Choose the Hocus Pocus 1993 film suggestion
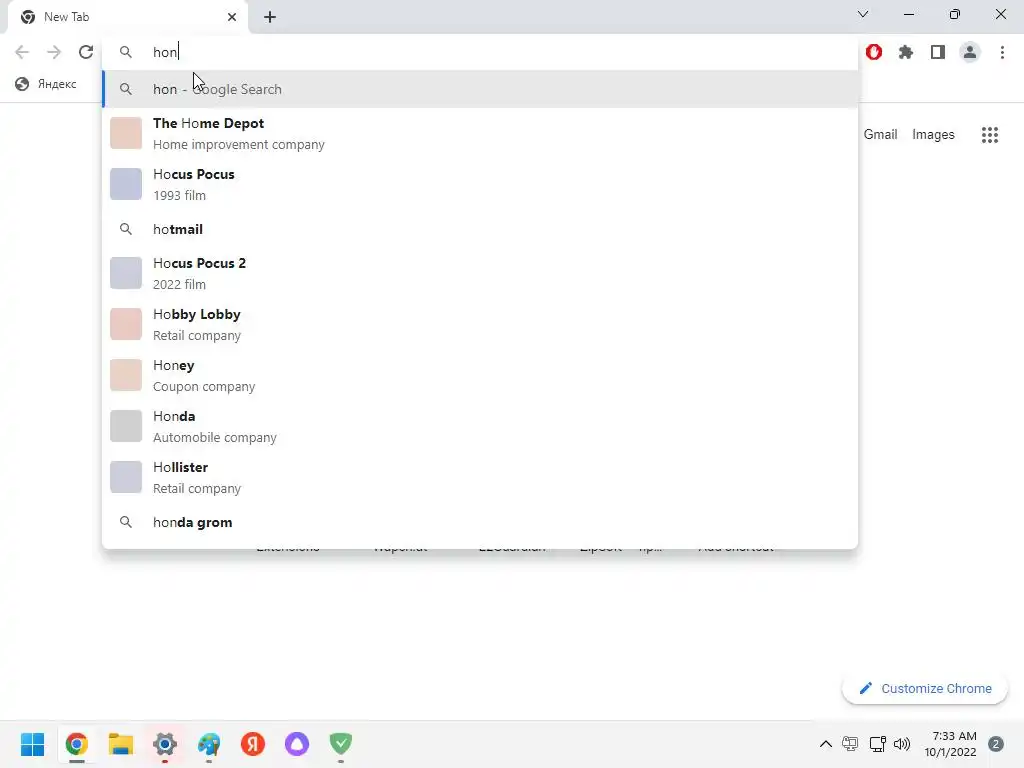 (480, 184)
